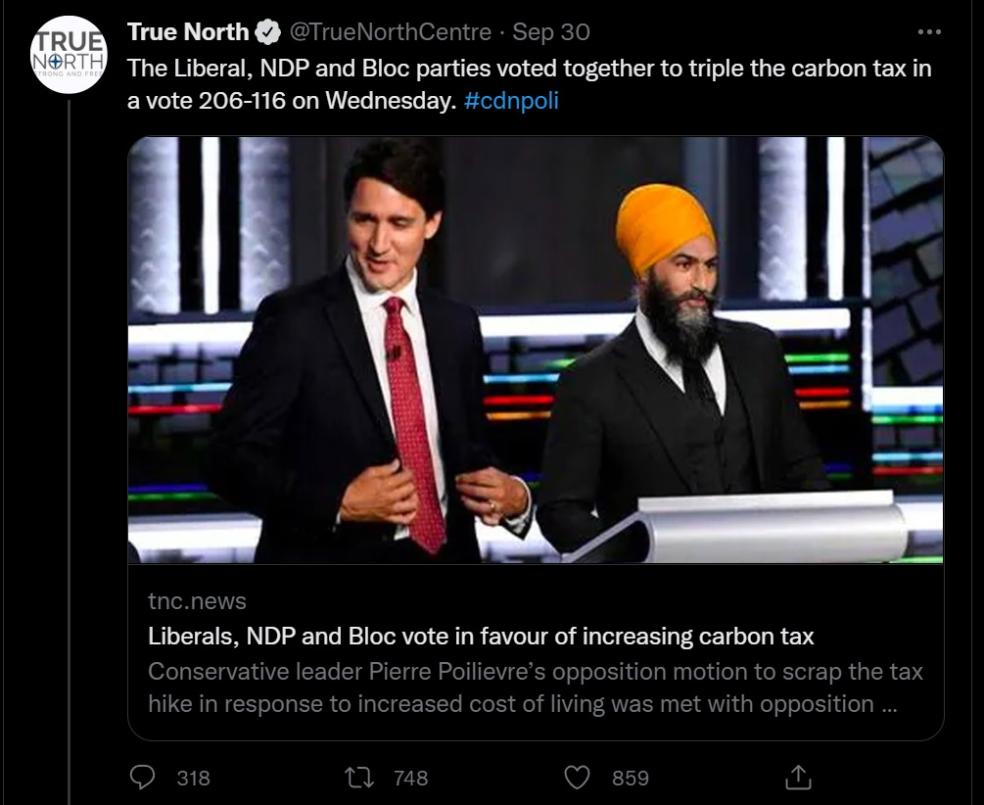
Task: Click the vertical thread line below the avatar
Action: coord(68,450)
